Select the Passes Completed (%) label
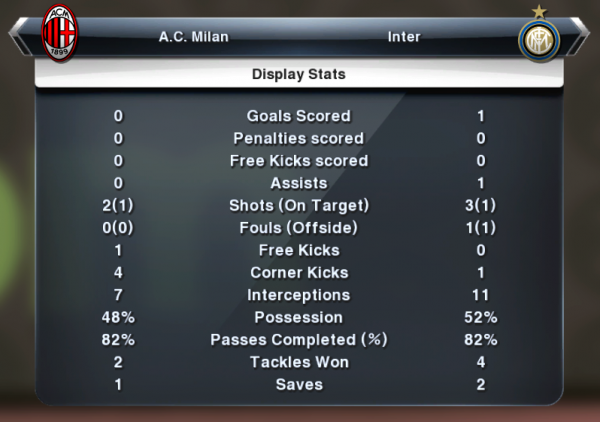Viewport: 600px width, 422px height. click(299, 340)
